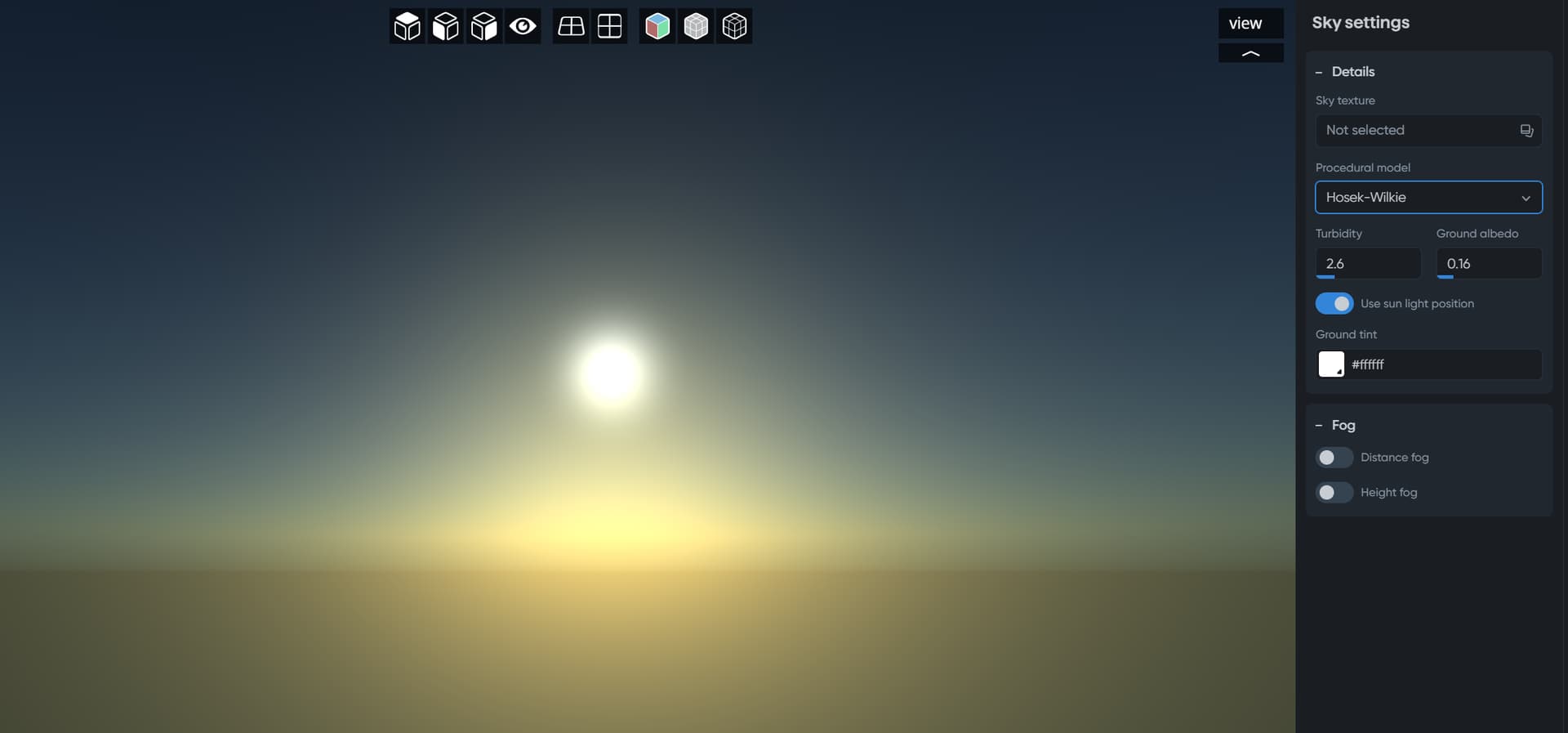Collapse the Details section
This screenshot has width=1568, height=733.
point(1319,72)
